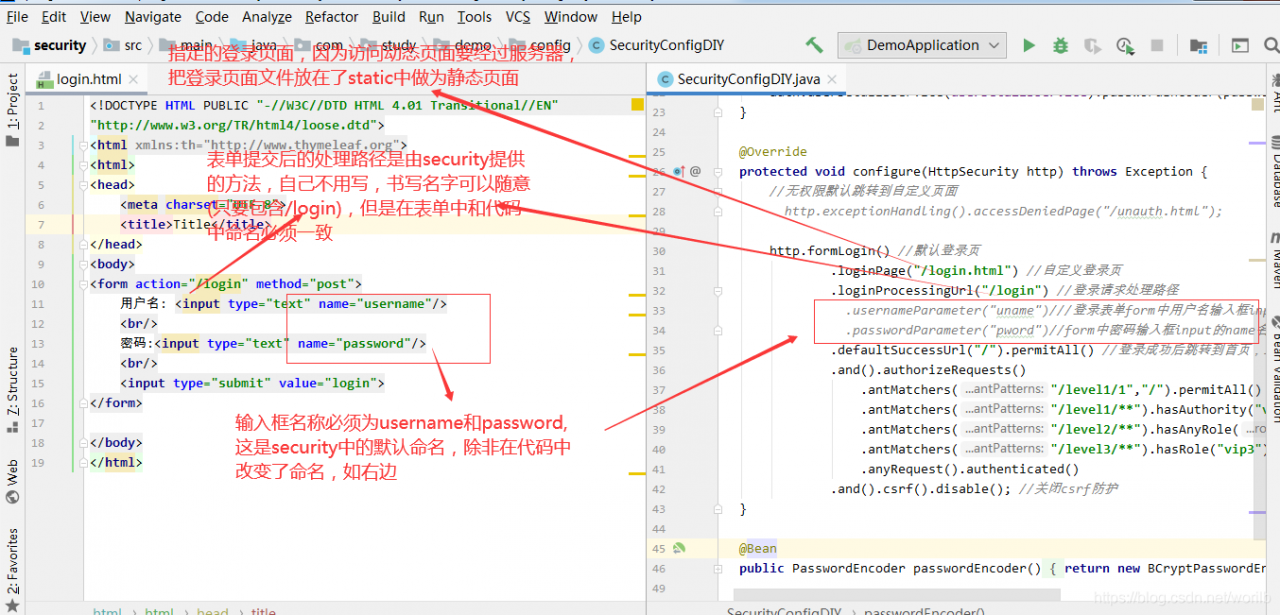The height and width of the screenshot is (615, 1280).
Task: Click .and().csrf().disable() on line 42
Action: click(x=920, y=489)
